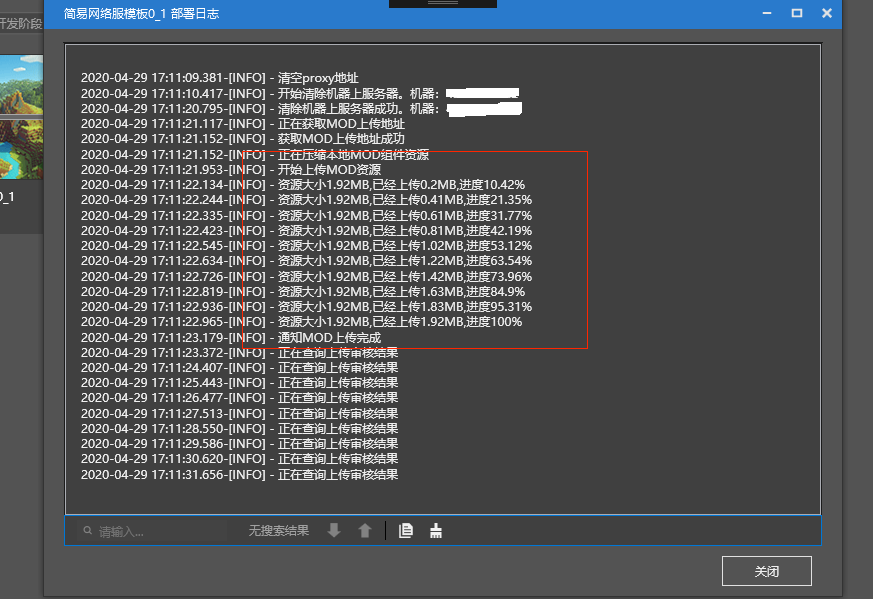Click the 无搜索结果 status label
Viewport: 873px width, 599px height.
[278, 531]
